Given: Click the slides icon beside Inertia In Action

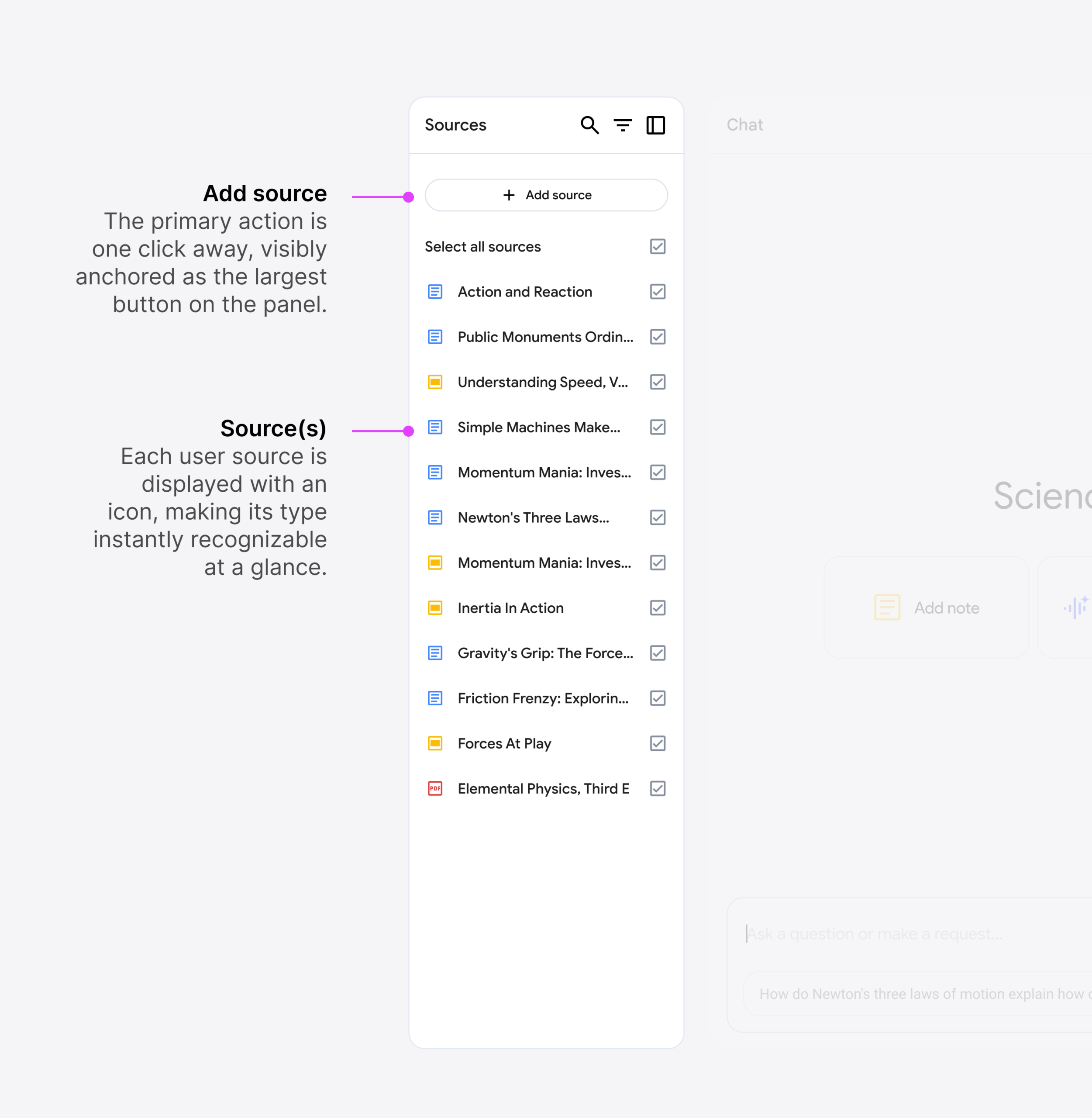Looking at the screenshot, I should (435, 608).
